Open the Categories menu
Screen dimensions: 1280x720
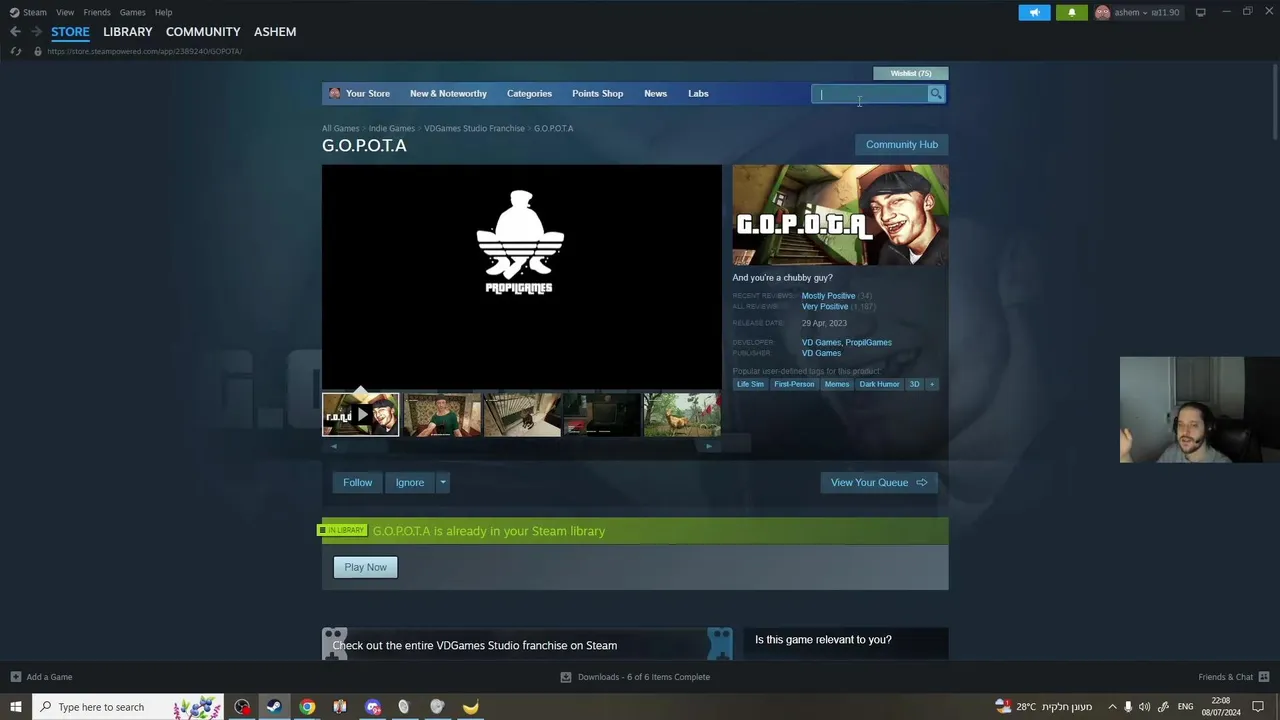[x=529, y=94]
